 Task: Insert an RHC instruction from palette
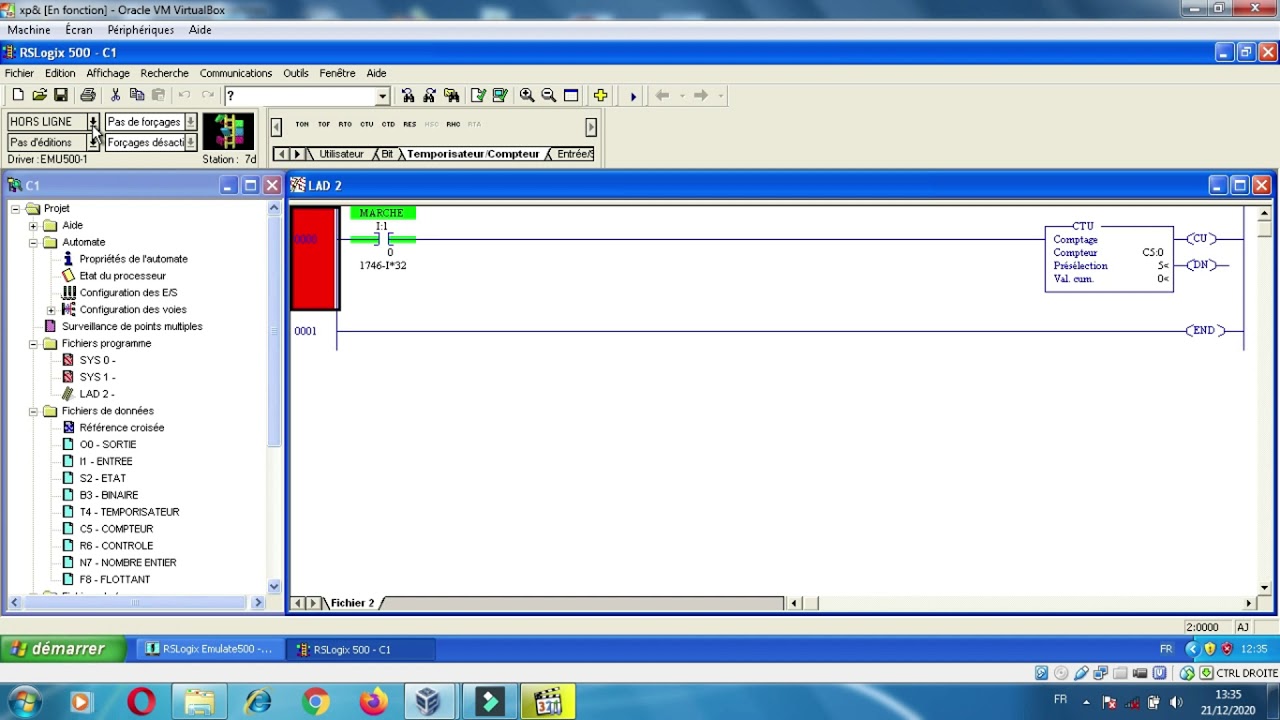coord(453,124)
